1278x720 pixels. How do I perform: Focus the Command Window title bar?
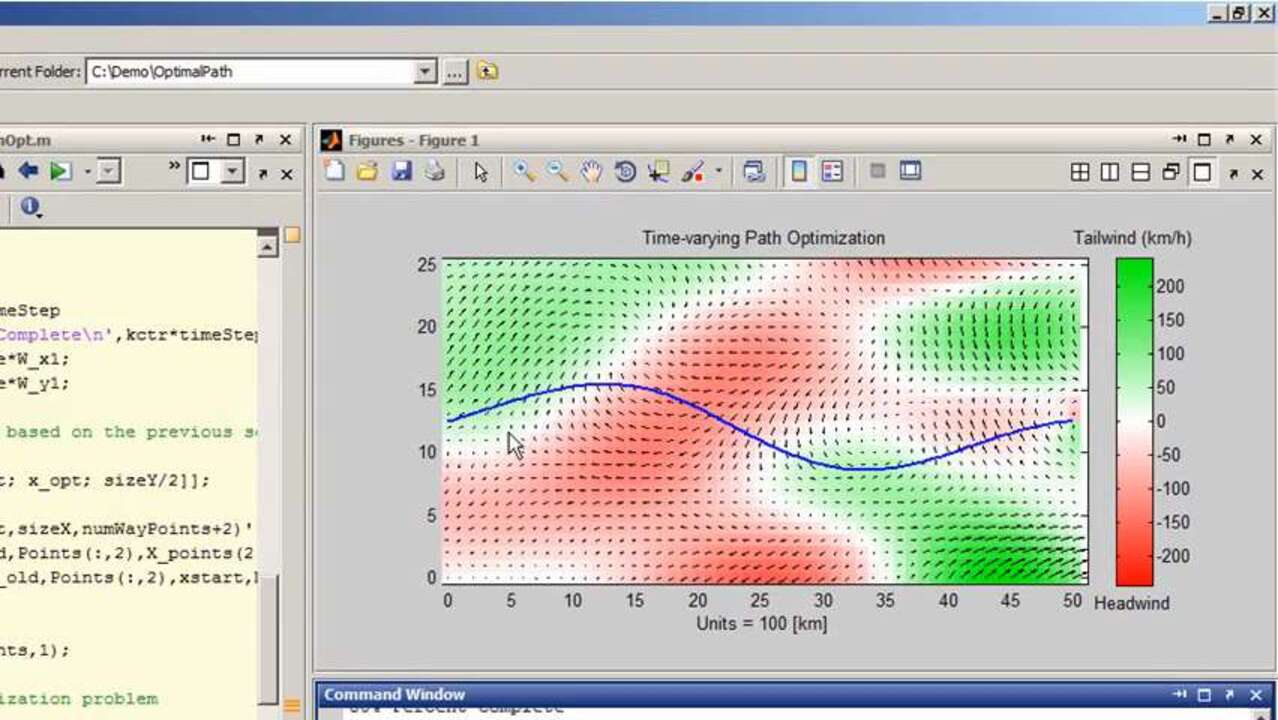395,694
